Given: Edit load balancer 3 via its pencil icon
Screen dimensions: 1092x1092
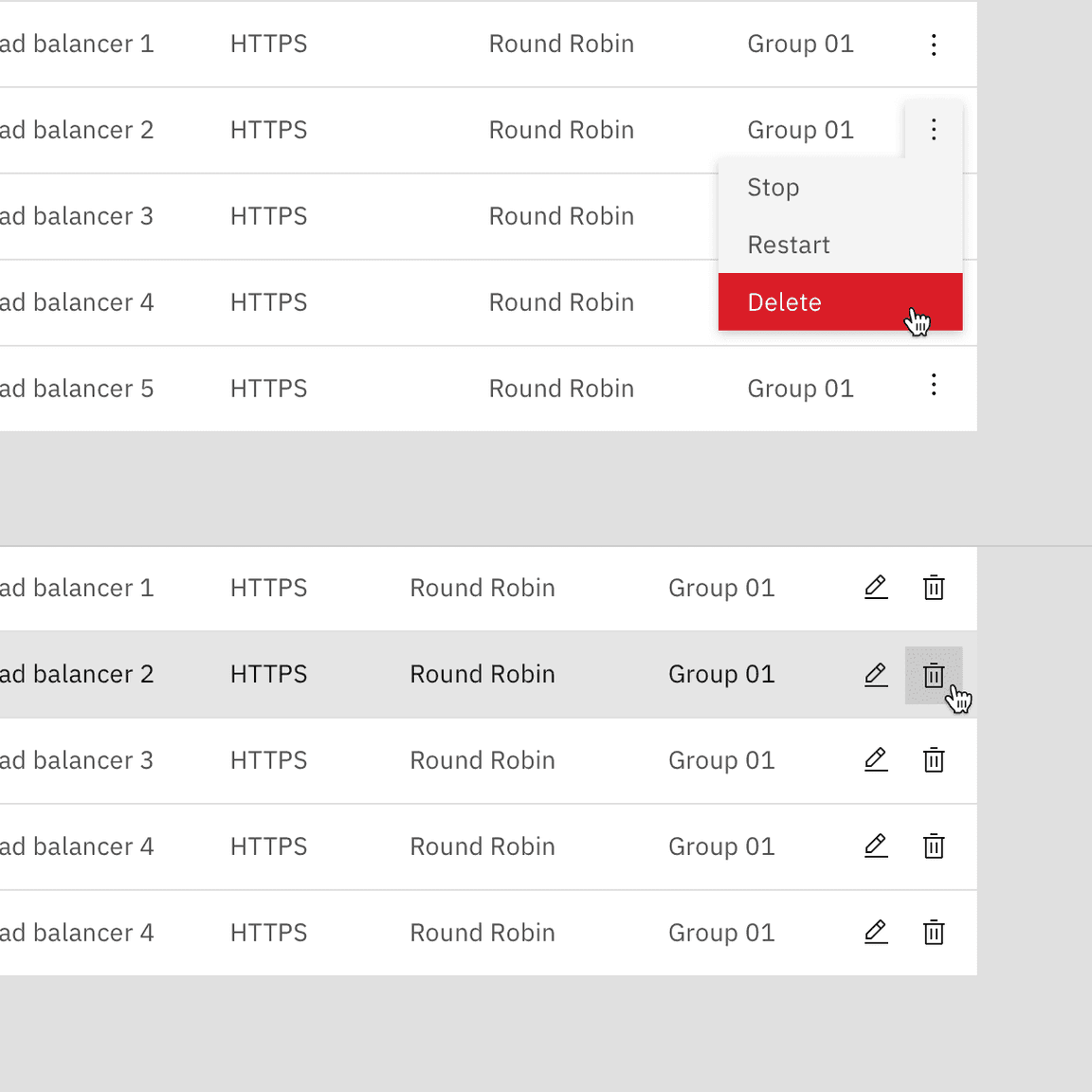Looking at the screenshot, I should [x=876, y=759].
